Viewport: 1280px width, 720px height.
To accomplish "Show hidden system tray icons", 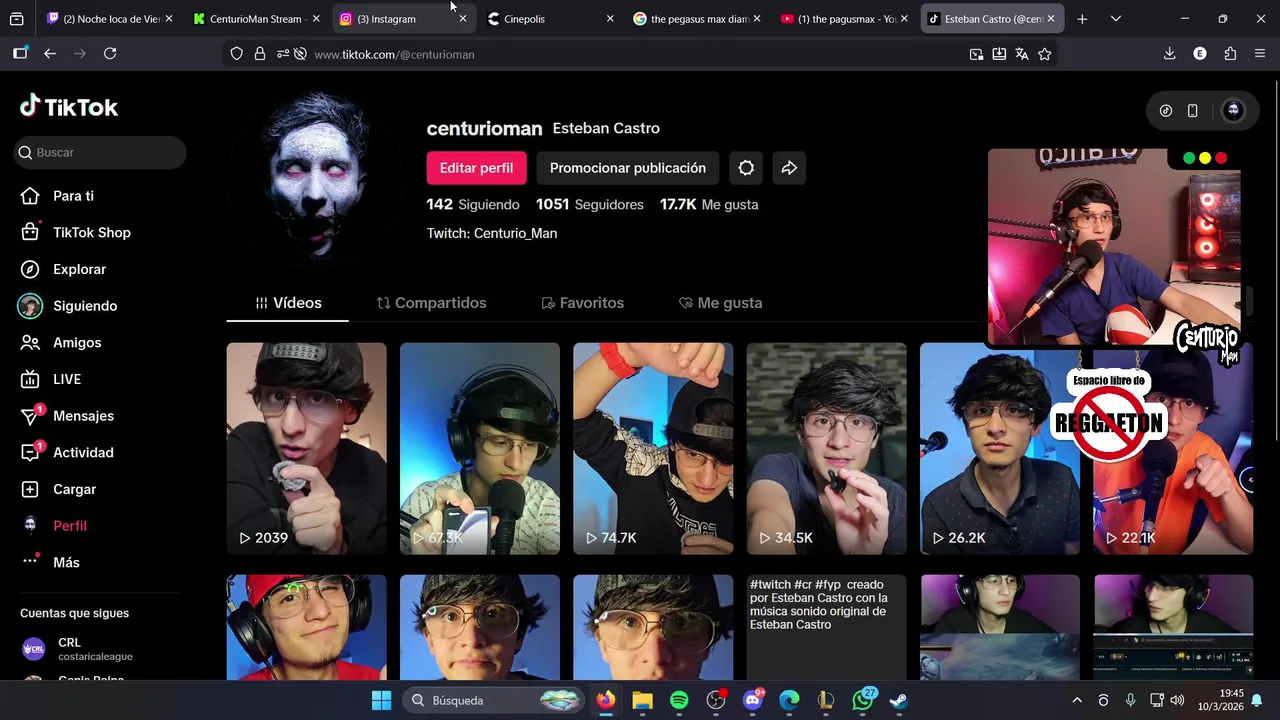I will [1077, 701].
